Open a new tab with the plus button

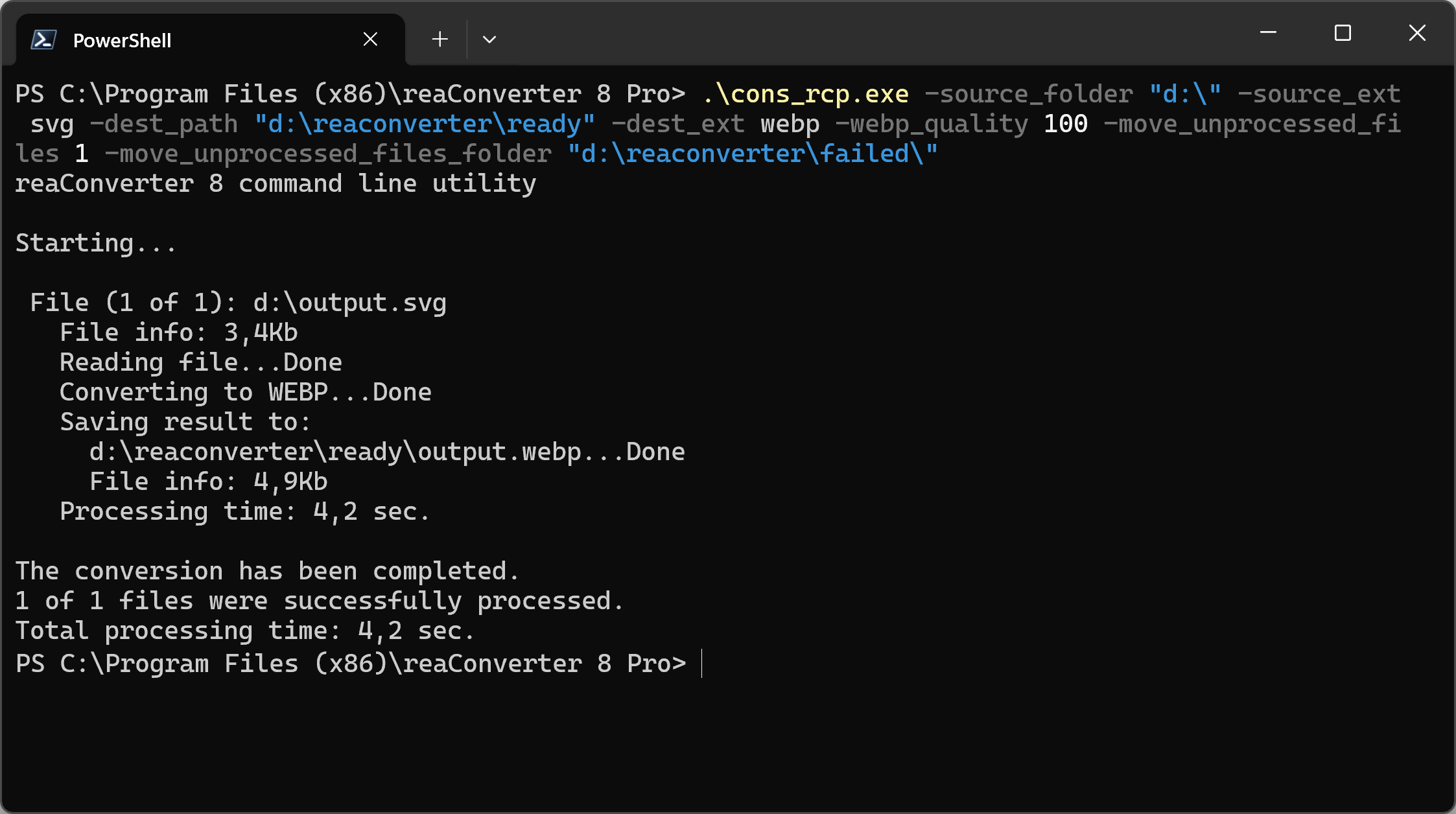tap(440, 40)
